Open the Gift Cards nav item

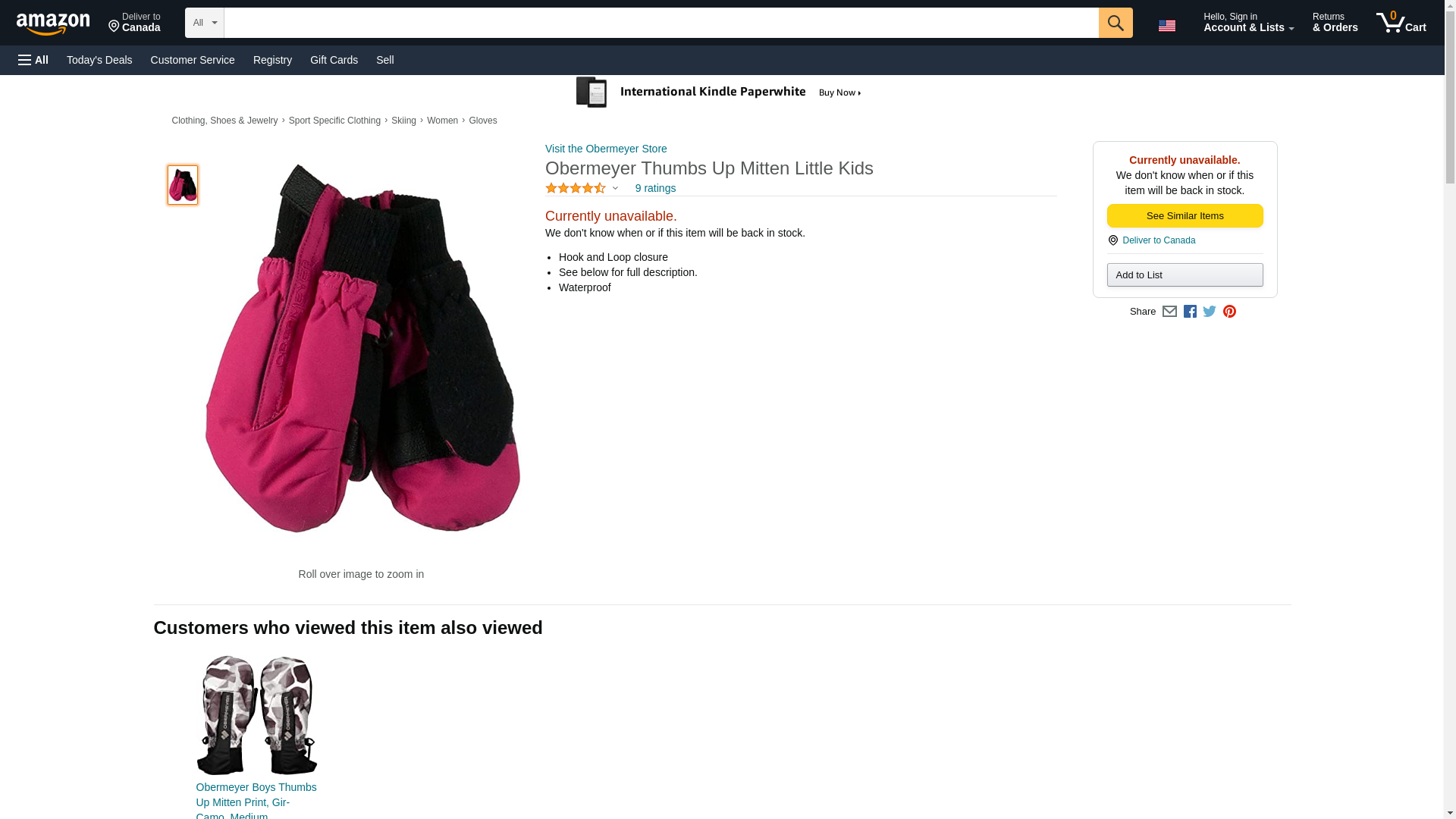click(334, 60)
